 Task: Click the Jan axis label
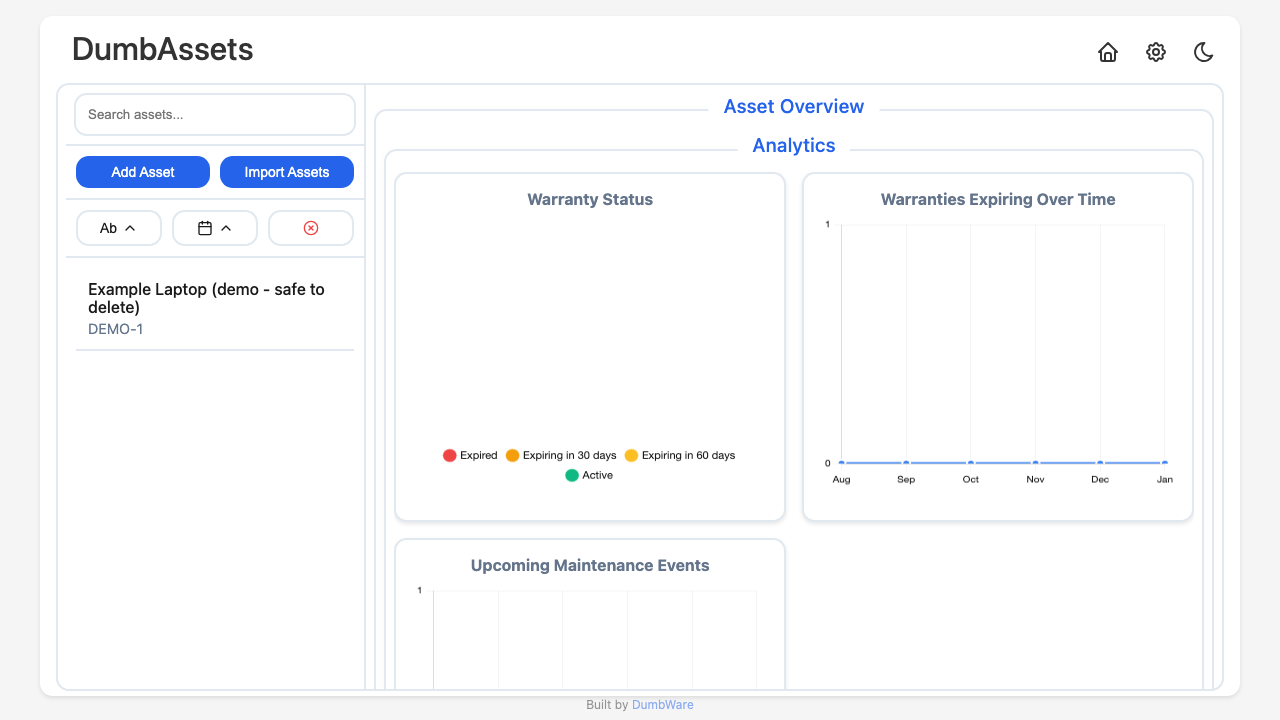(x=1165, y=480)
